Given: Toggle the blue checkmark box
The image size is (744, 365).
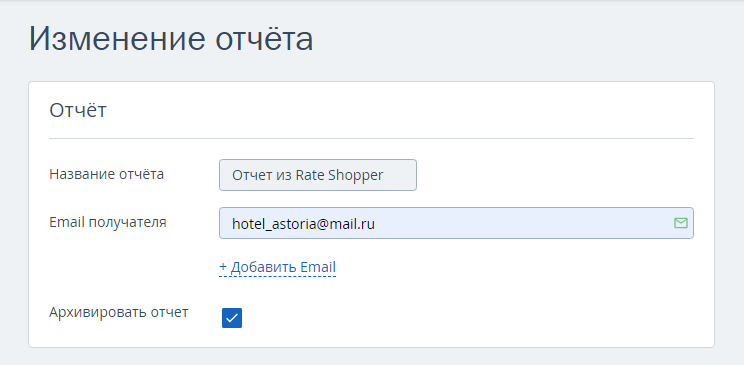Looking at the screenshot, I should coord(232,318).
